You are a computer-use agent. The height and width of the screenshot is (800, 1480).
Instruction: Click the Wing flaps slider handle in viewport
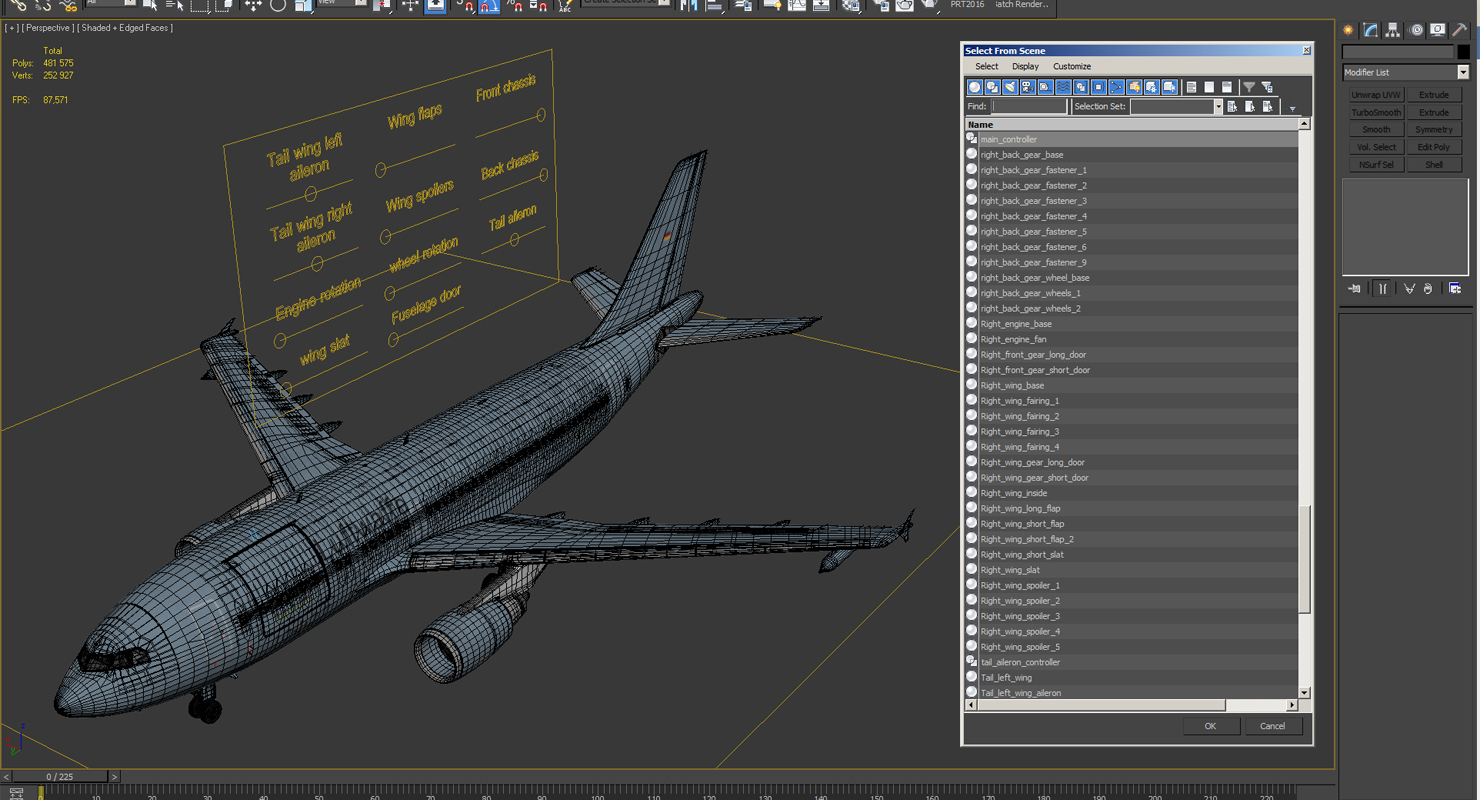tap(380, 170)
